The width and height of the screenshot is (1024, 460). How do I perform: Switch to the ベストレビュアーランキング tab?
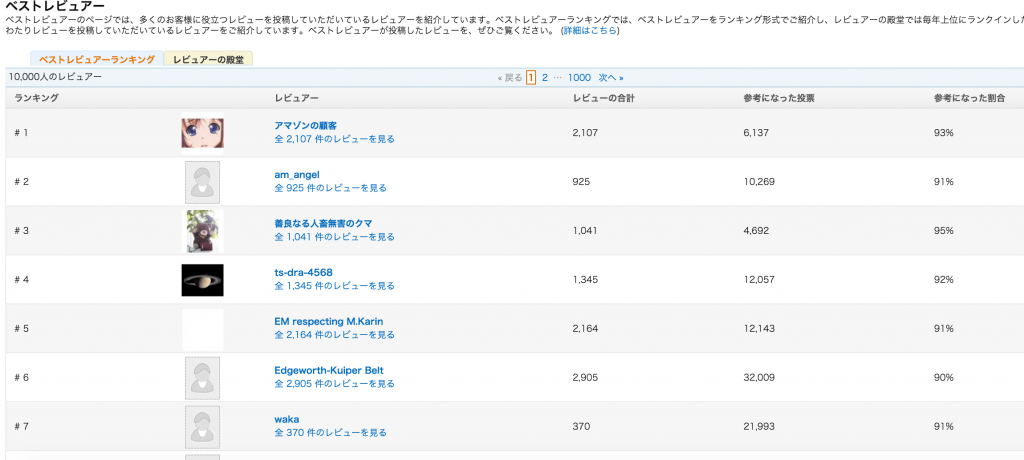coord(97,60)
